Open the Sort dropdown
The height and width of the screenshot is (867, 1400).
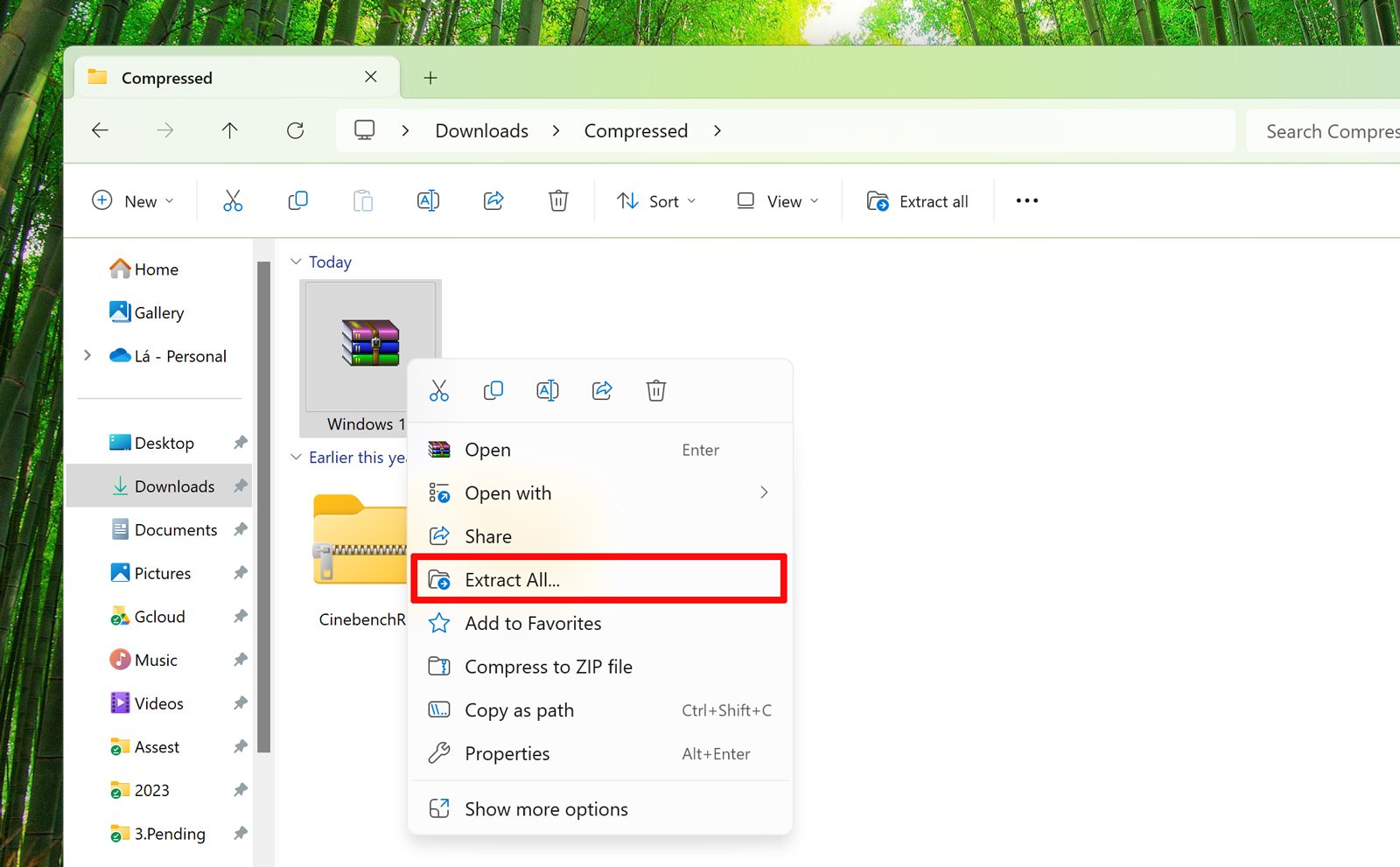point(656,200)
